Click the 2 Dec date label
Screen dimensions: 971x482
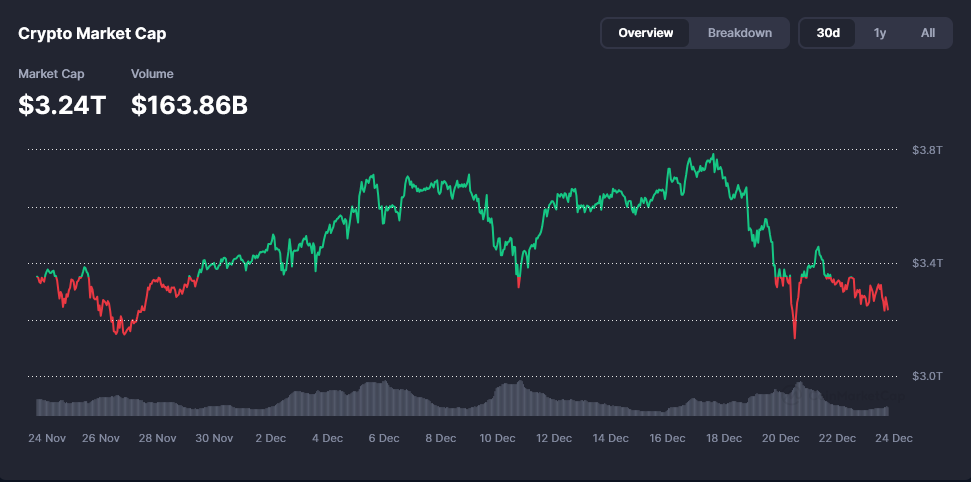coord(271,438)
